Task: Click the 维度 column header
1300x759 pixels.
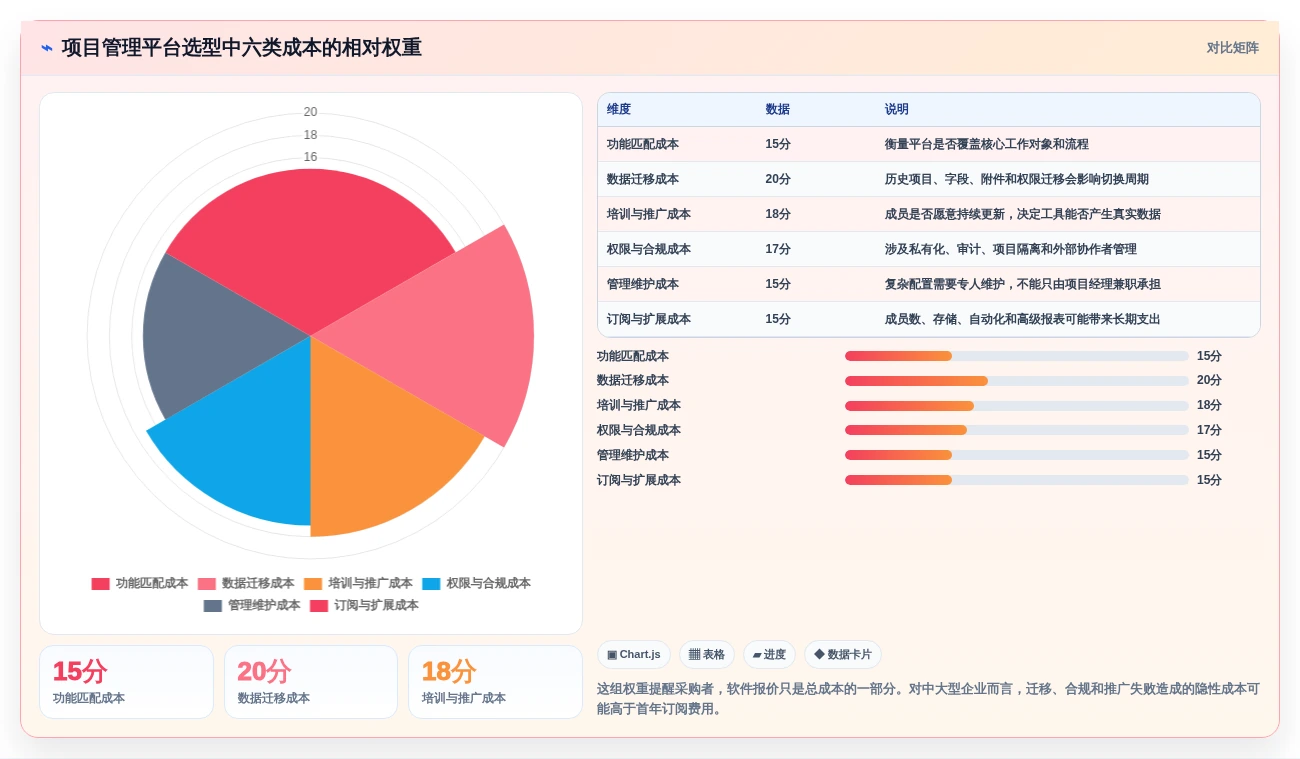Action: click(619, 110)
